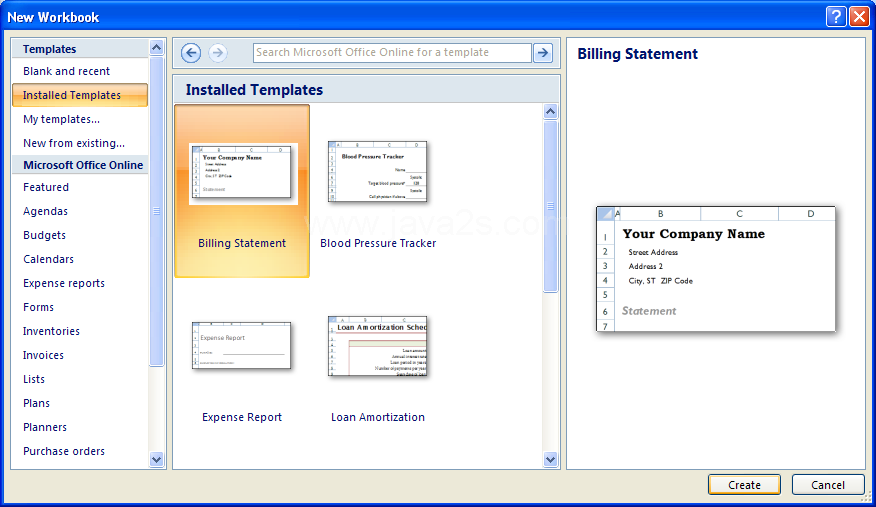Viewport: 876px width, 507px height.
Task: Click the Cancel button
Action: tap(828, 485)
